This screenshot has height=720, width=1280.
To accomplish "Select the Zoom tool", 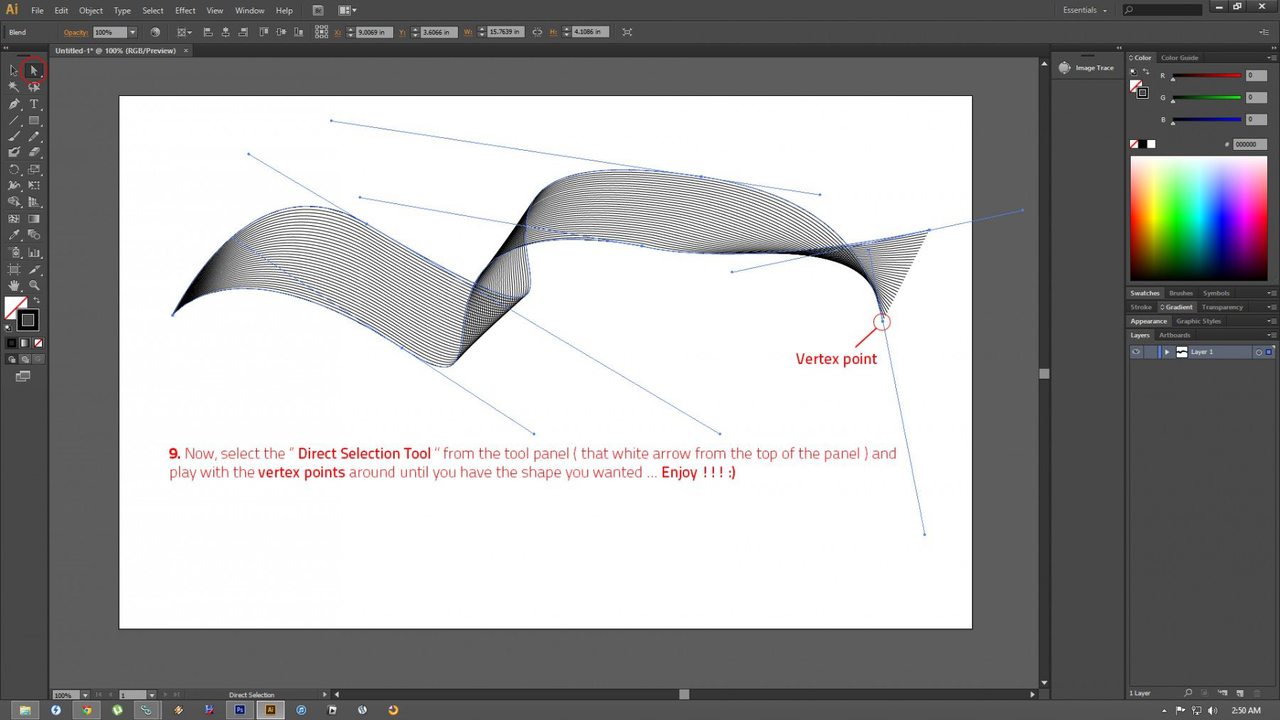I will [x=34, y=286].
